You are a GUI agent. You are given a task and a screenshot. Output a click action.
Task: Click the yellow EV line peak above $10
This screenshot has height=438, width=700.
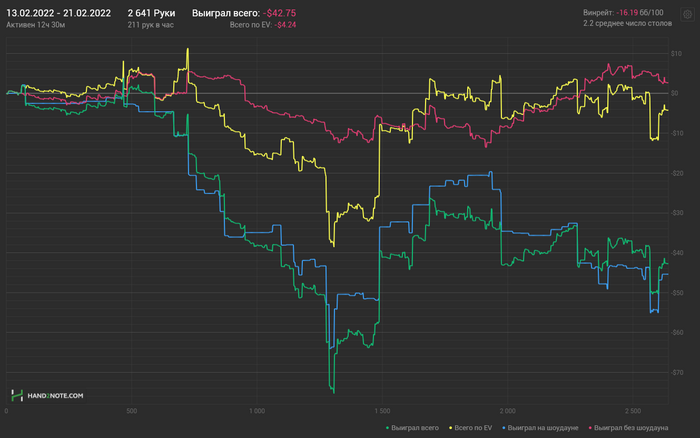point(188,49)
